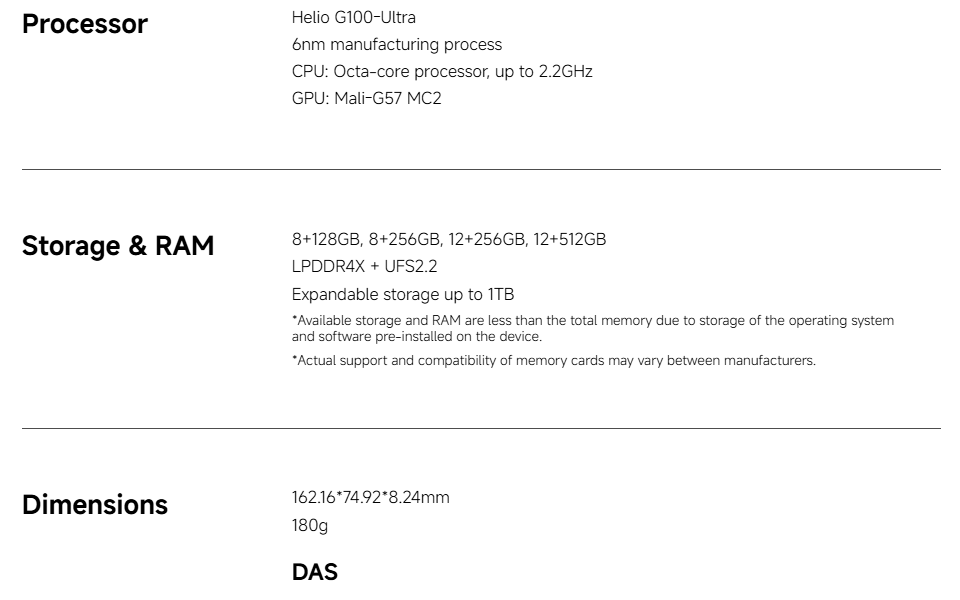Click the GPU Mali-G57 MC2 line
Image resolution: width=960 pixels, height=600 pixels.
[x=366, y=98]
